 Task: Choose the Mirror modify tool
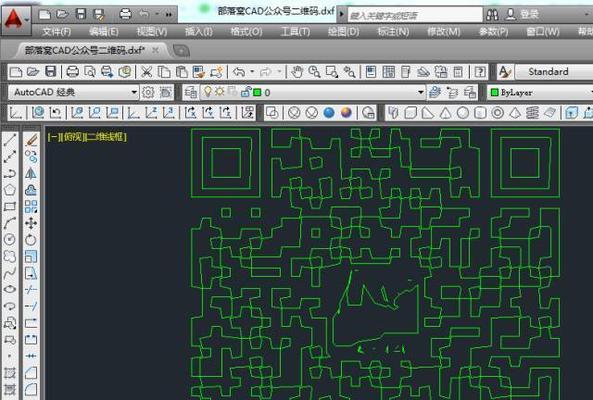click(31, 173)
